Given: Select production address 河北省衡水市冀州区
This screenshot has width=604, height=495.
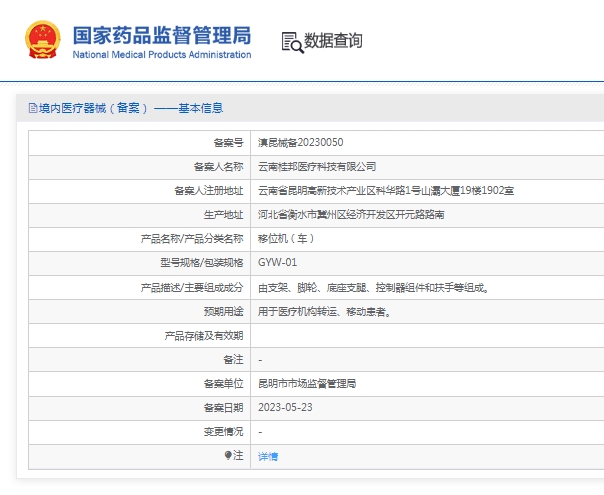Looking at the screenshot, I should [351, 215].
